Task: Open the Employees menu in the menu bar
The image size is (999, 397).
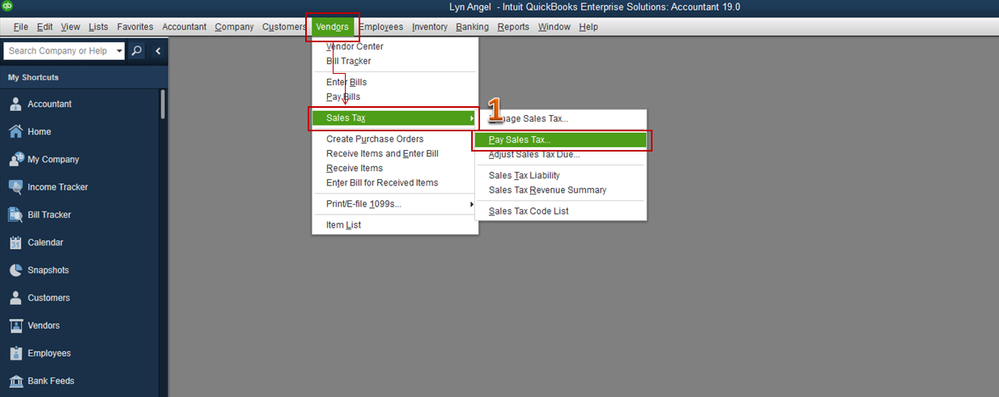Action: (380, 27)
